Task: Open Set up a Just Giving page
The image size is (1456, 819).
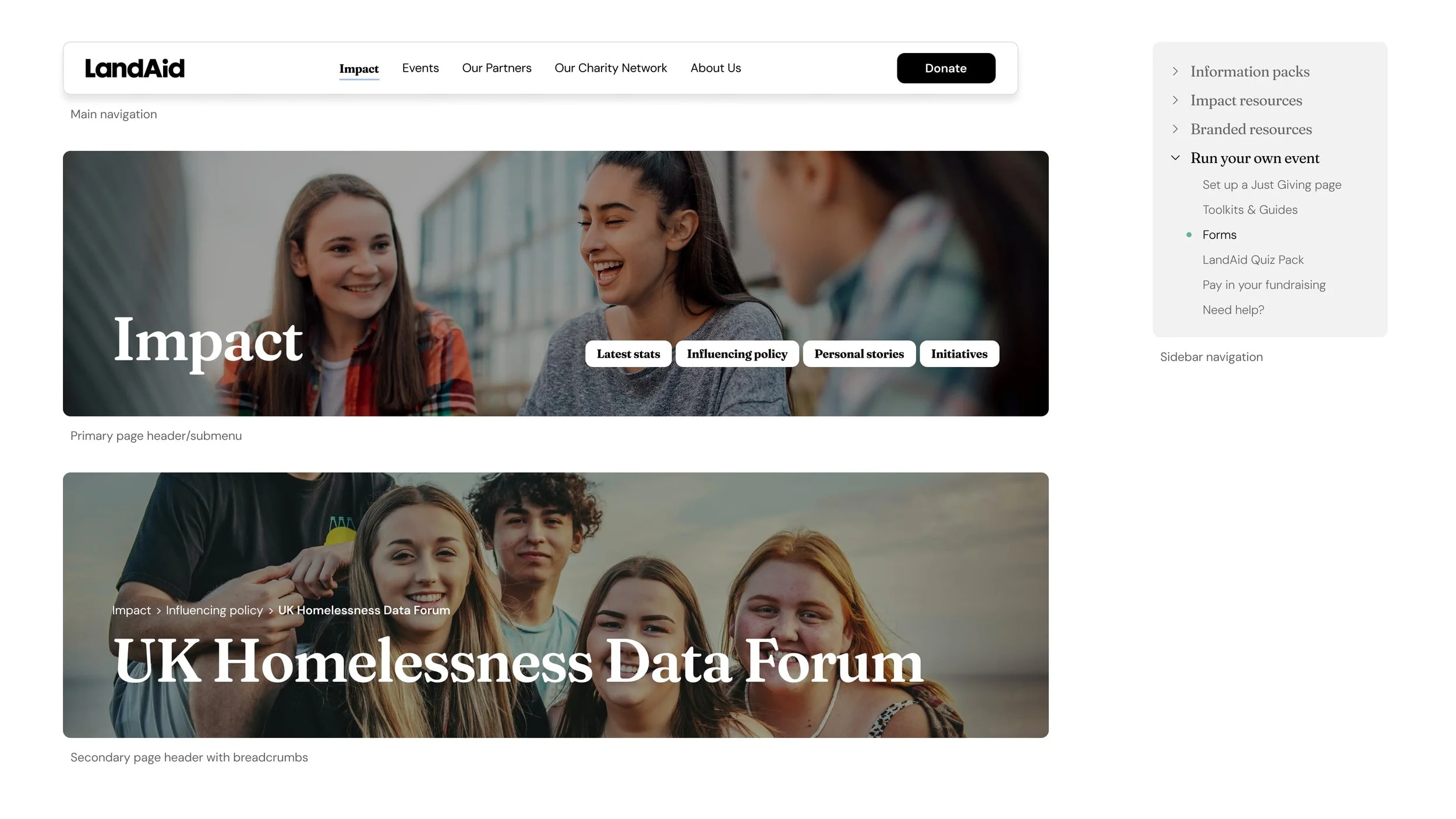Action: [1271, 185]
